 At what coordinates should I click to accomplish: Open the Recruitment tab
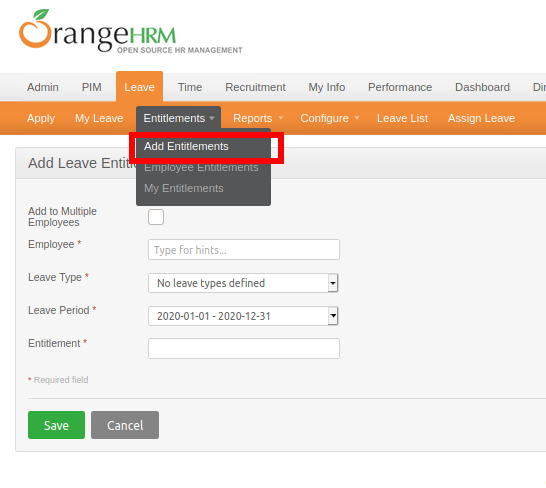(x=255, y=87)
